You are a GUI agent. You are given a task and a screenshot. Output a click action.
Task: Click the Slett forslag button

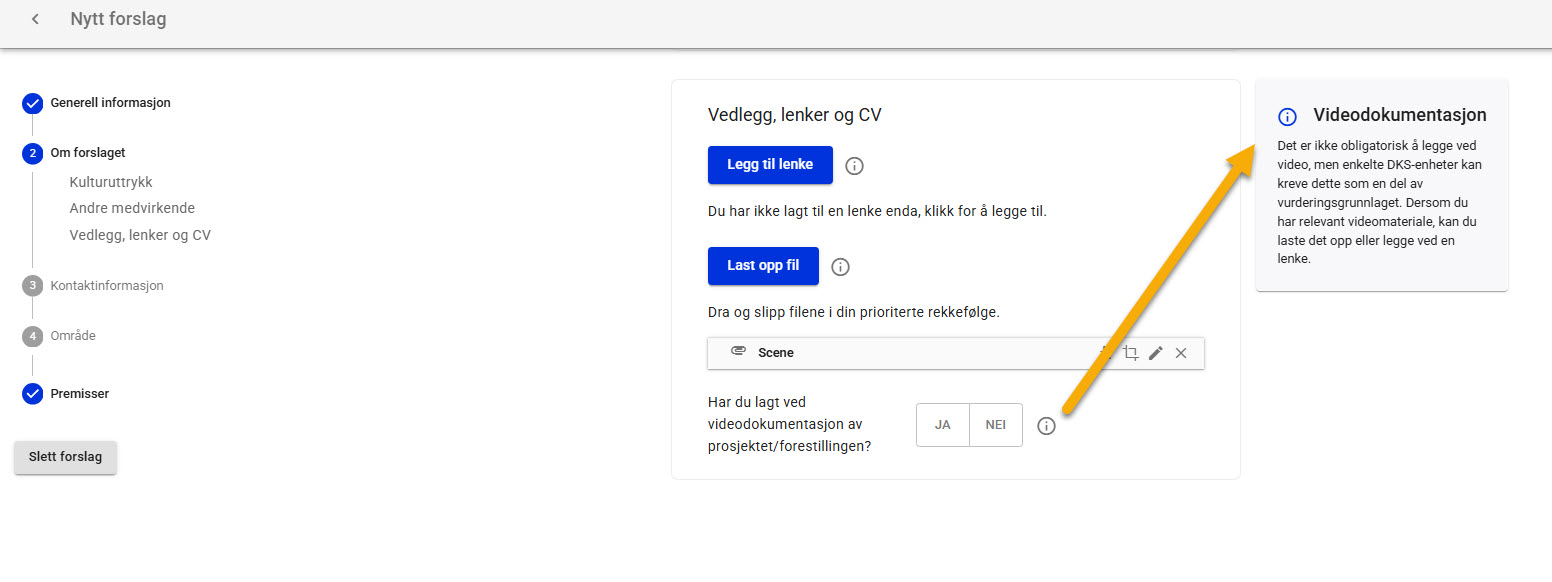click(65, 457)
